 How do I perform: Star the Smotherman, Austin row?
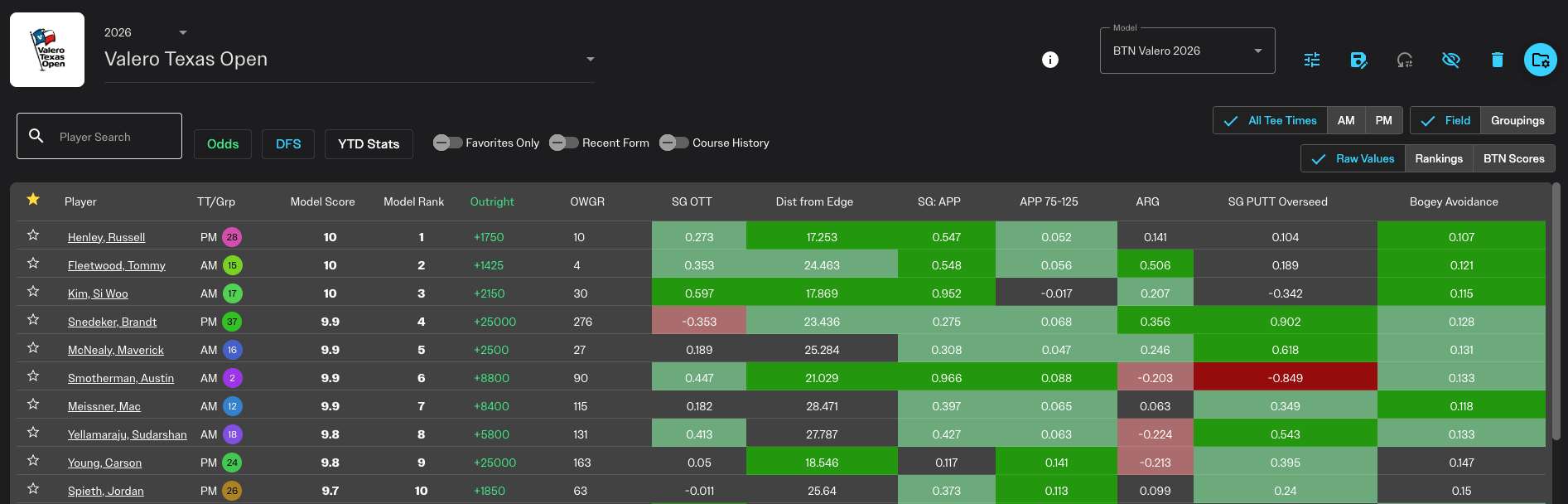point(33,376)
